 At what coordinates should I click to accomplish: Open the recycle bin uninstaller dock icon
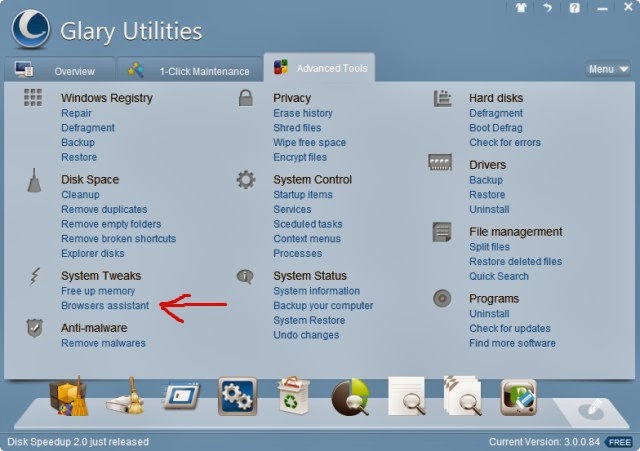[x=293, y=395]
